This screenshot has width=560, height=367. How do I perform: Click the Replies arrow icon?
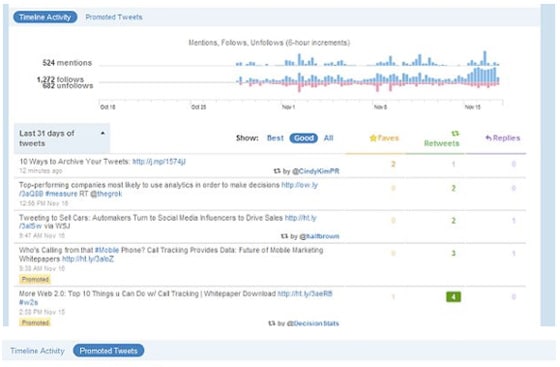click(x=489, y=138)
